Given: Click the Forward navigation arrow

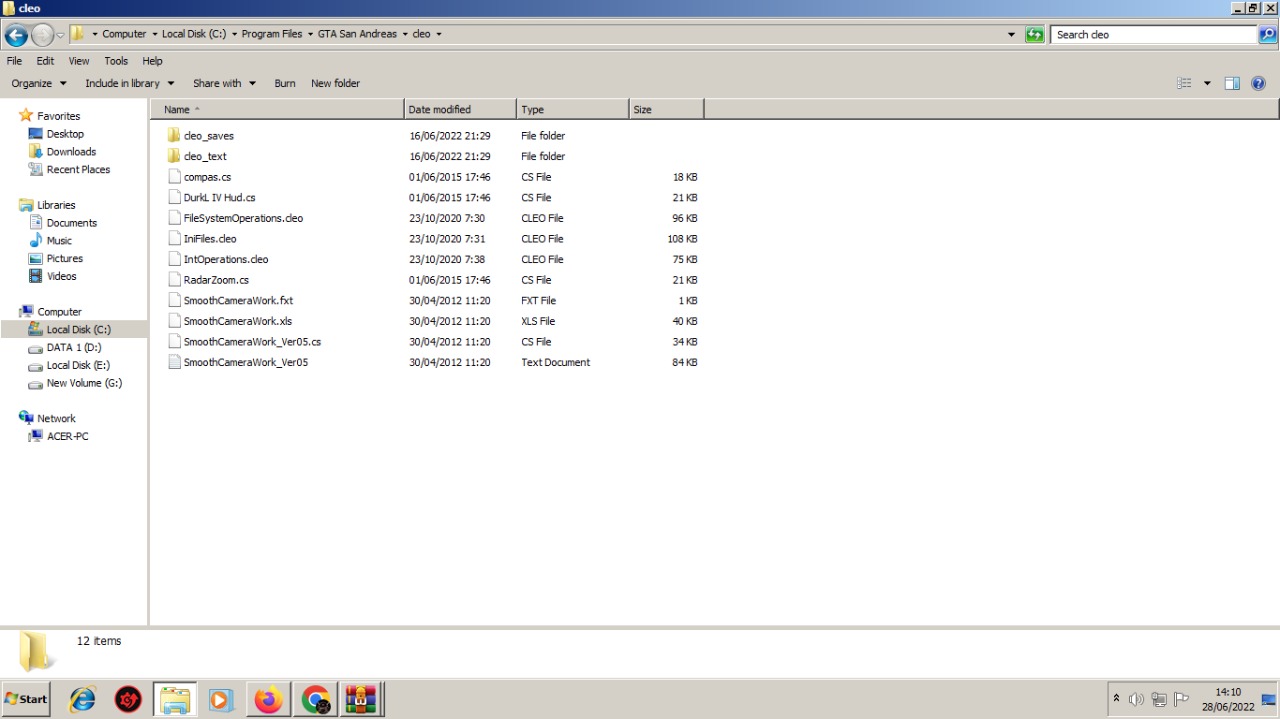Looking at the screenshot, I should coord(42,35).
